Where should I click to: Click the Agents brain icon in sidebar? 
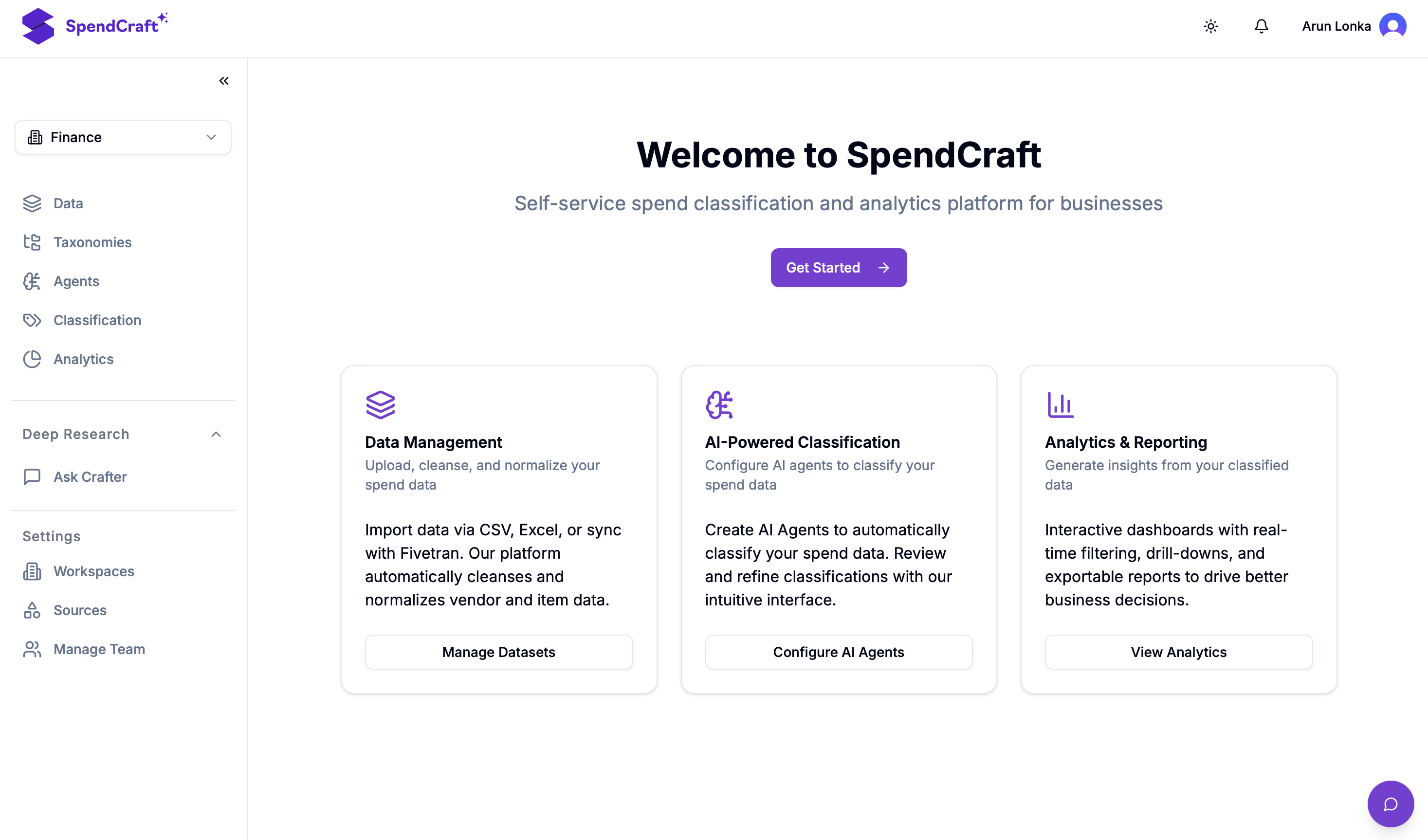(32, 281)
